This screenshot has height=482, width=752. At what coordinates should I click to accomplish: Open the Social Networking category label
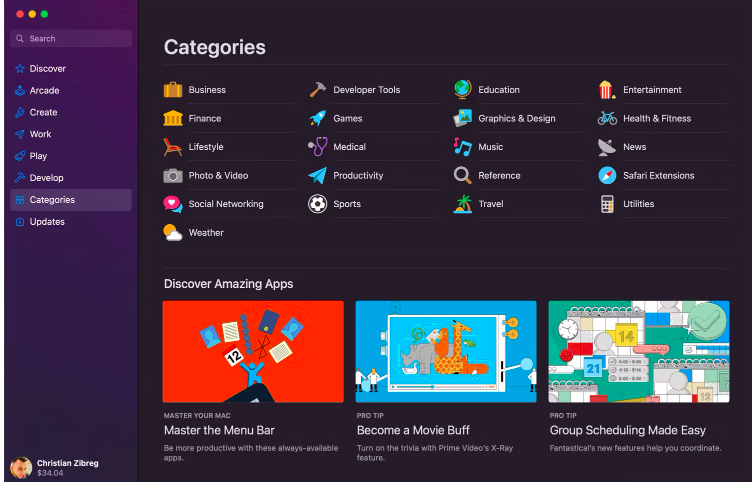coord(226,204)
